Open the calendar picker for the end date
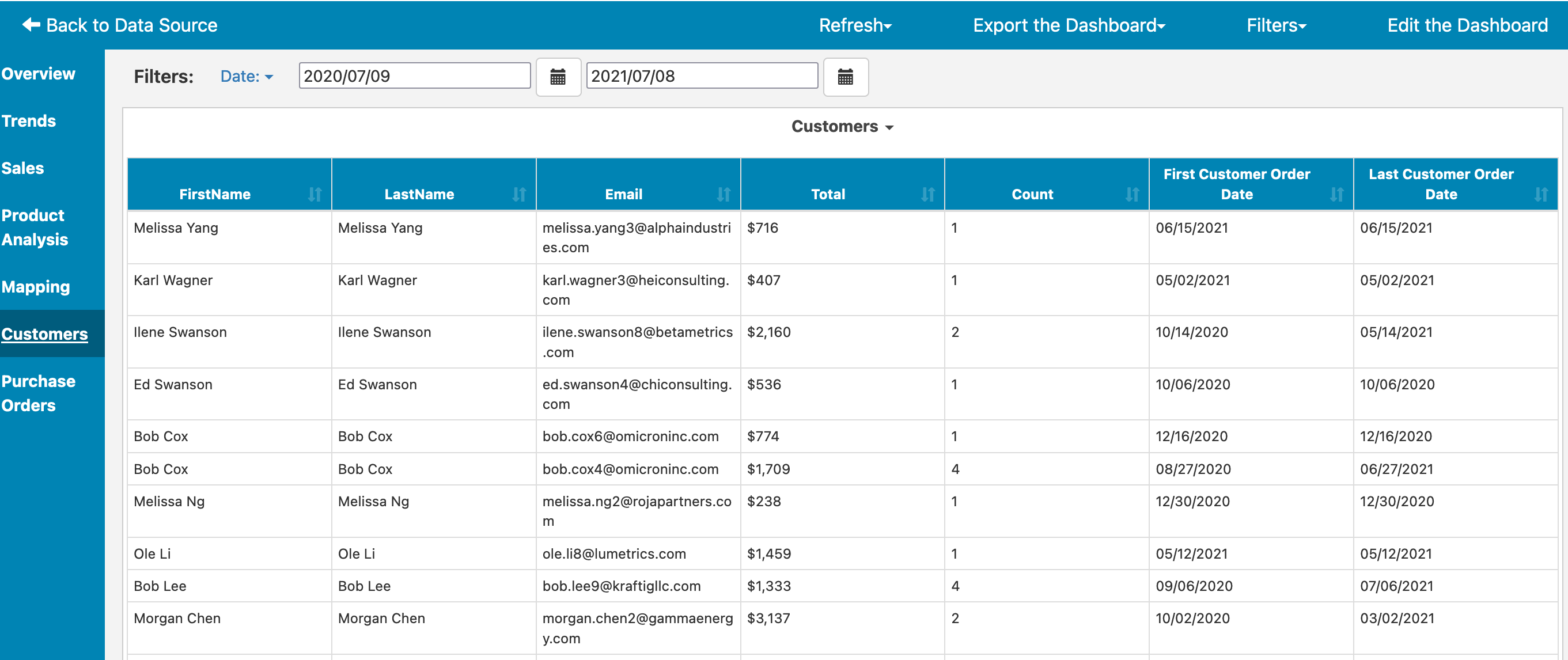Image resolution: width=1568 pixels, height=660 pixels. coord(846,77)
